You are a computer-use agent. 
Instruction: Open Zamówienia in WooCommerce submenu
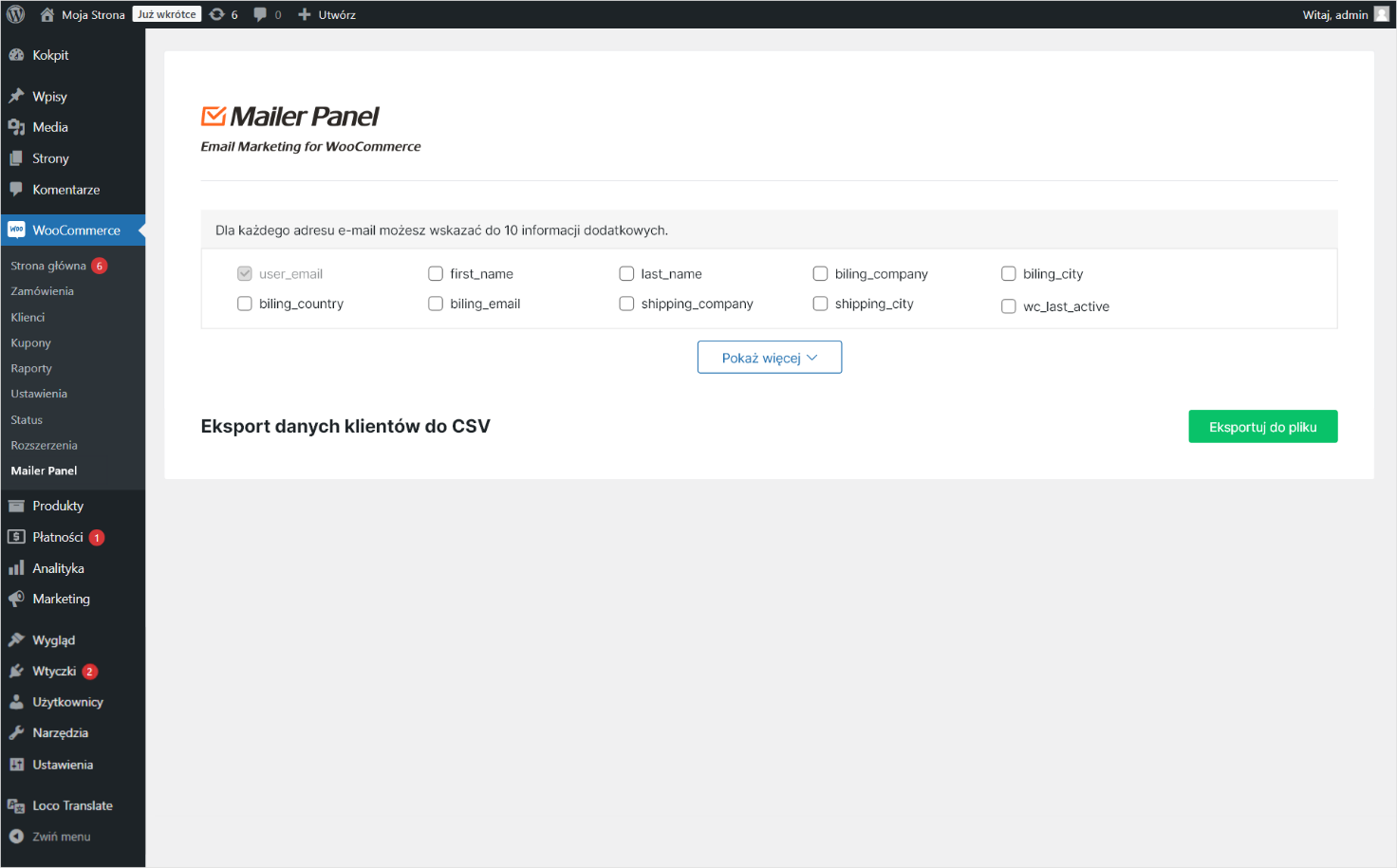click(42, 291)
